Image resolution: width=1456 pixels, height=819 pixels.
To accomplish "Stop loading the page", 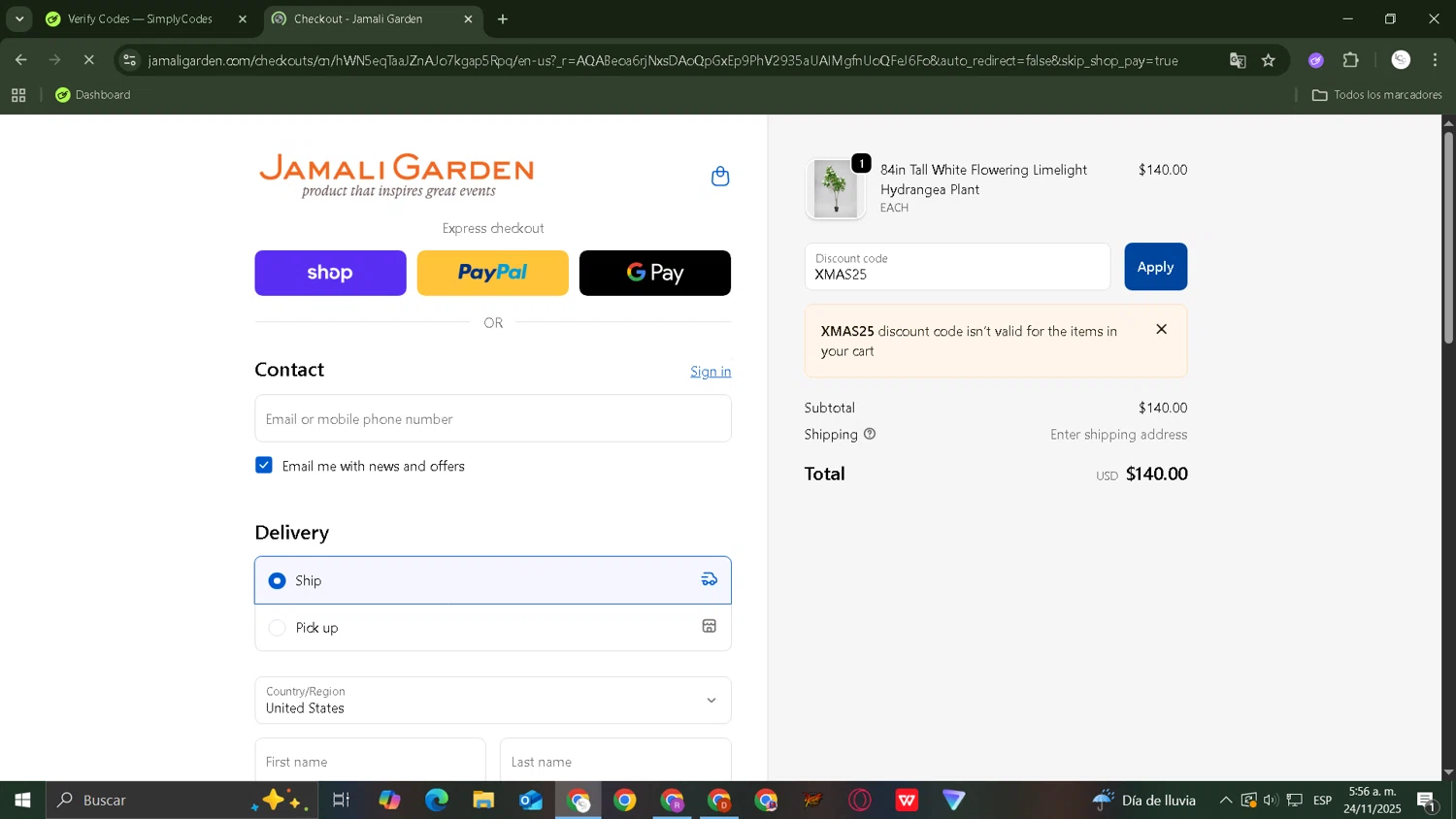I will coord(88,60).
